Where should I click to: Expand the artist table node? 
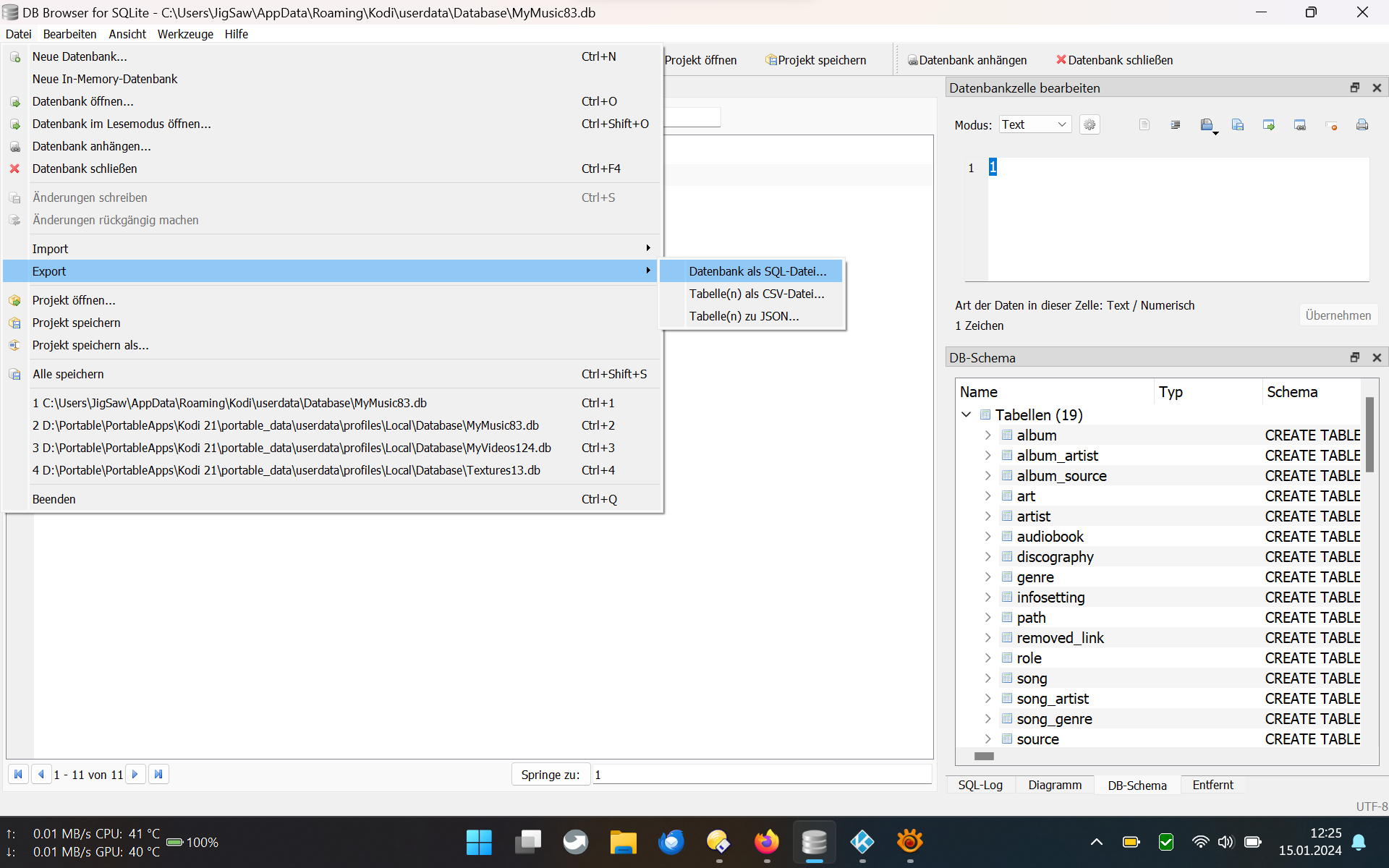(987, 516)
